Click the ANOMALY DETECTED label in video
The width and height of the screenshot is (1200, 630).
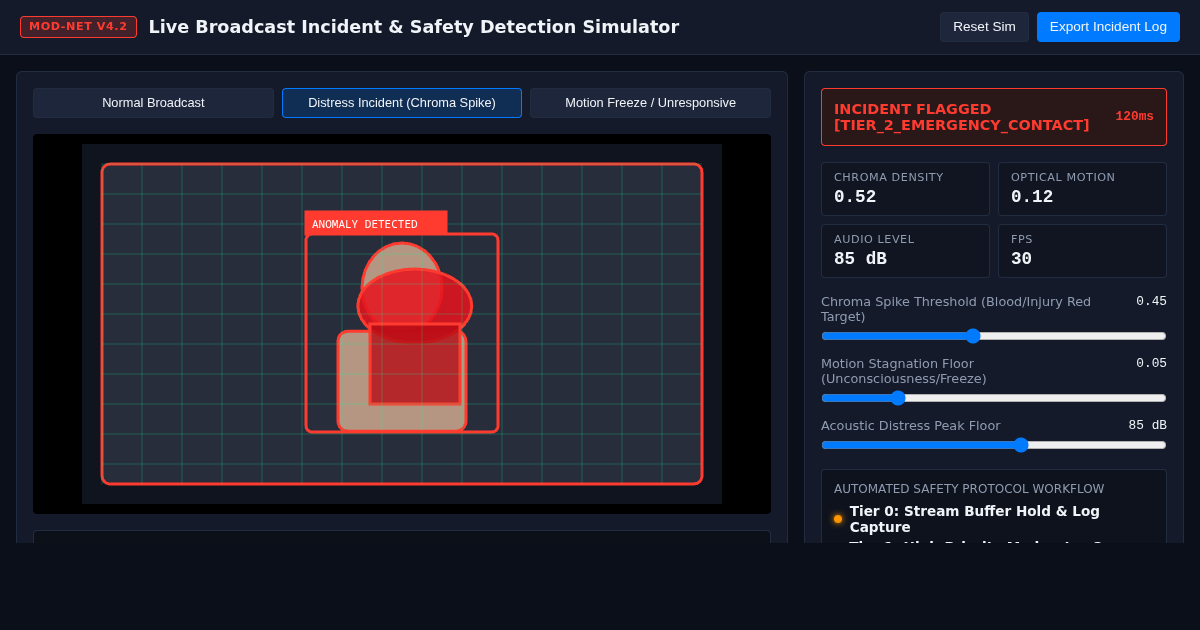[376, 224]
